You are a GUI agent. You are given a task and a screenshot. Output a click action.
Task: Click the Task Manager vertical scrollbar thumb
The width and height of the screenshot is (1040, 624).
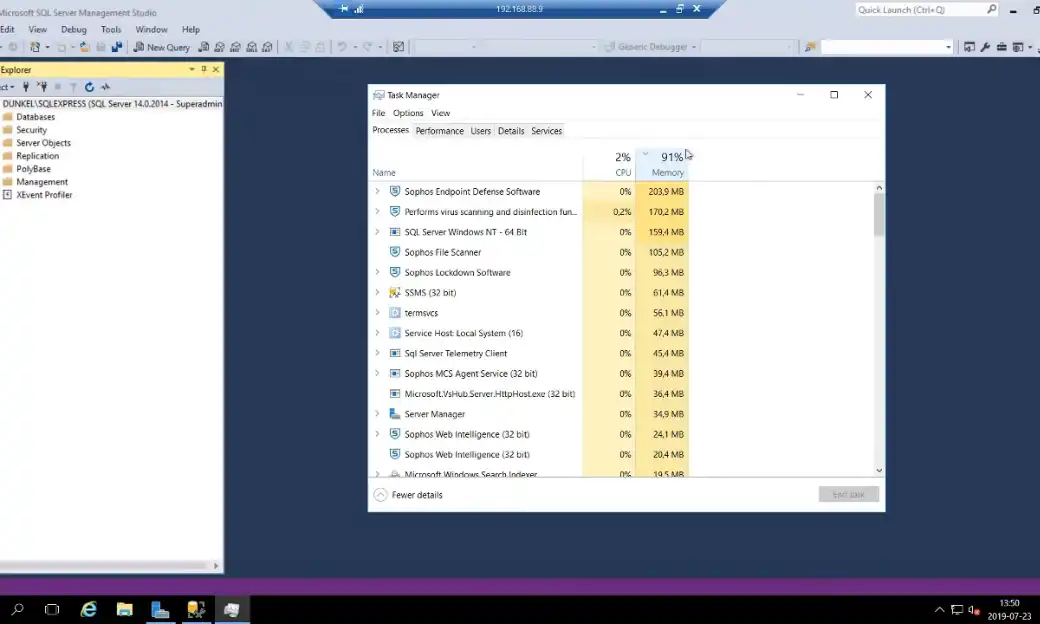click(x=879, y=215)
